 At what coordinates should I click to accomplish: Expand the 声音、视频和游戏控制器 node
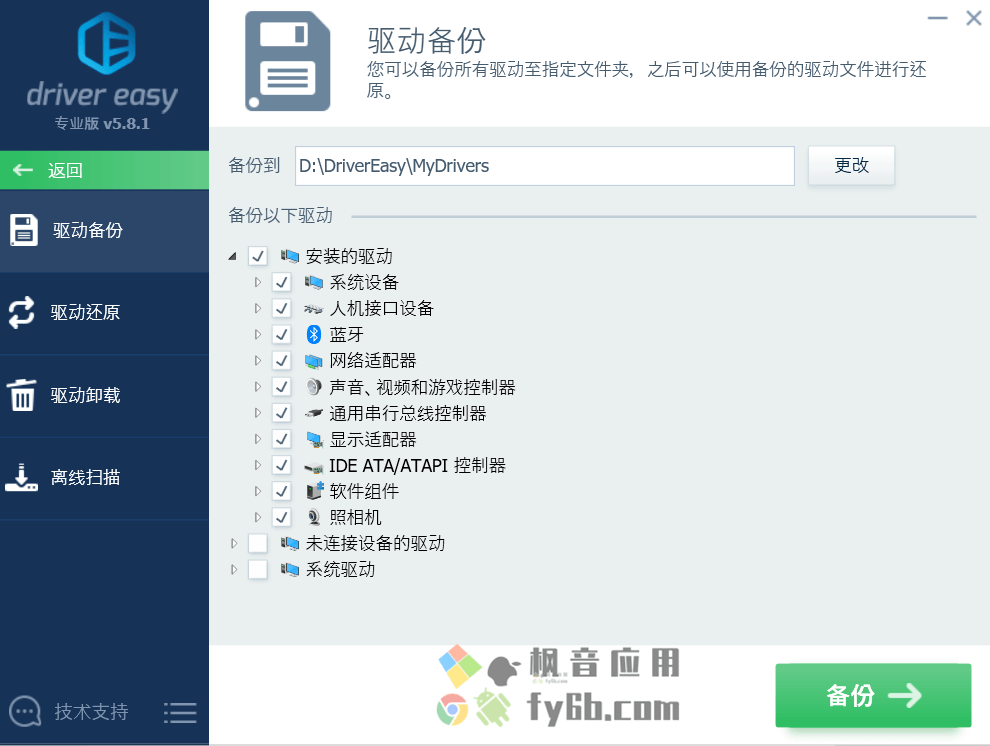258,387
